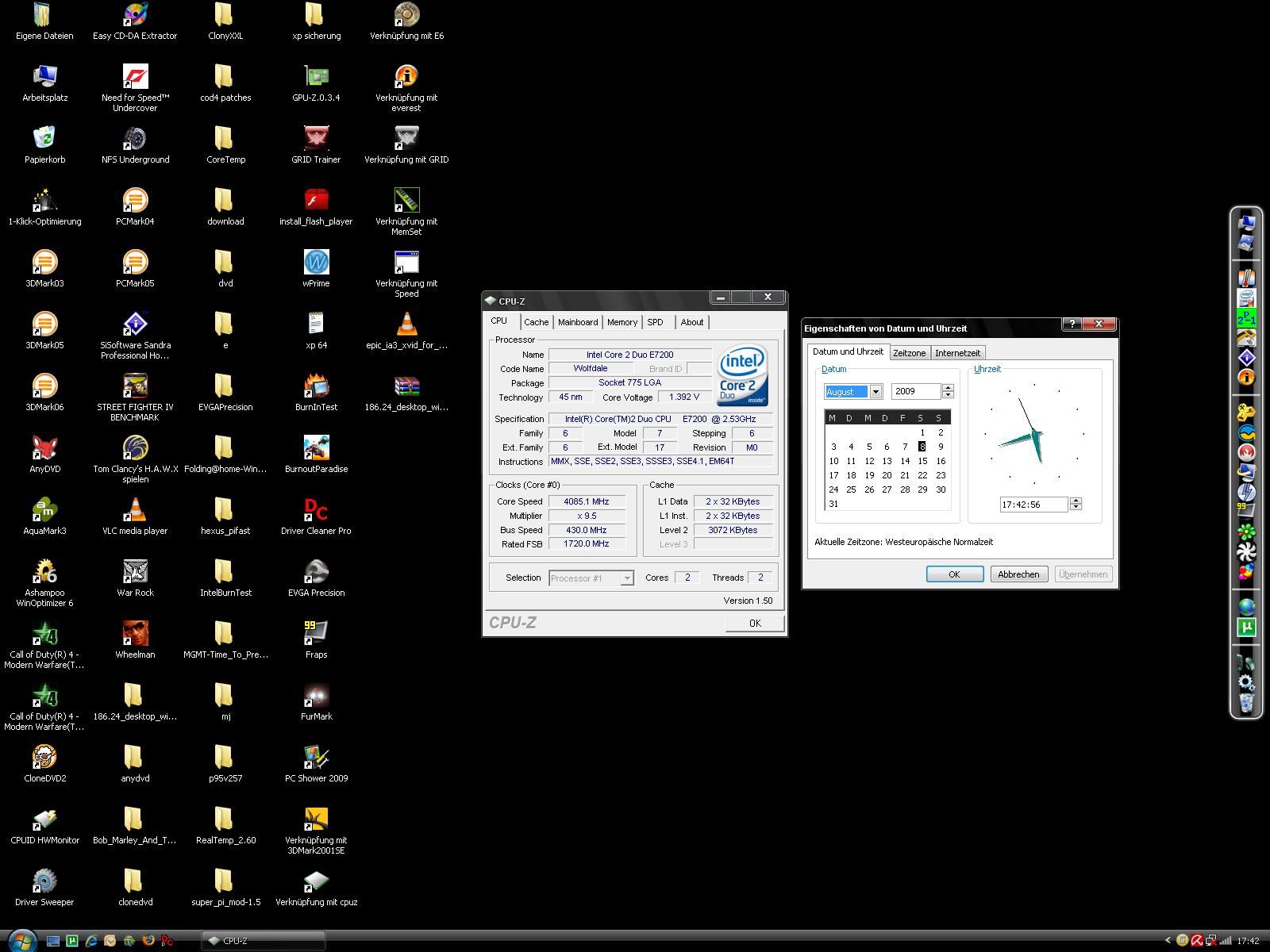Launch the wPrime desktop icon
The height and width of the screenshot is (952, 1270).
point(316,269)
